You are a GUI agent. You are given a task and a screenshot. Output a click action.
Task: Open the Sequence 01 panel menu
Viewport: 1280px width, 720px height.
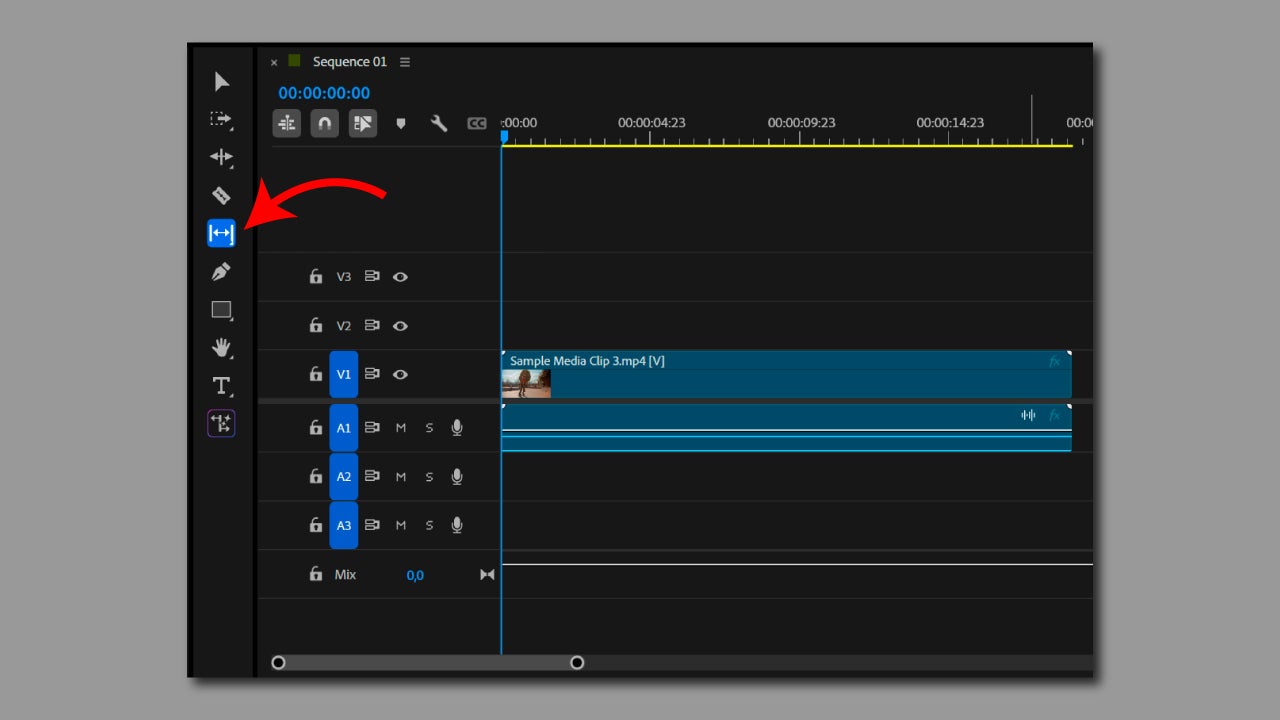405,62
